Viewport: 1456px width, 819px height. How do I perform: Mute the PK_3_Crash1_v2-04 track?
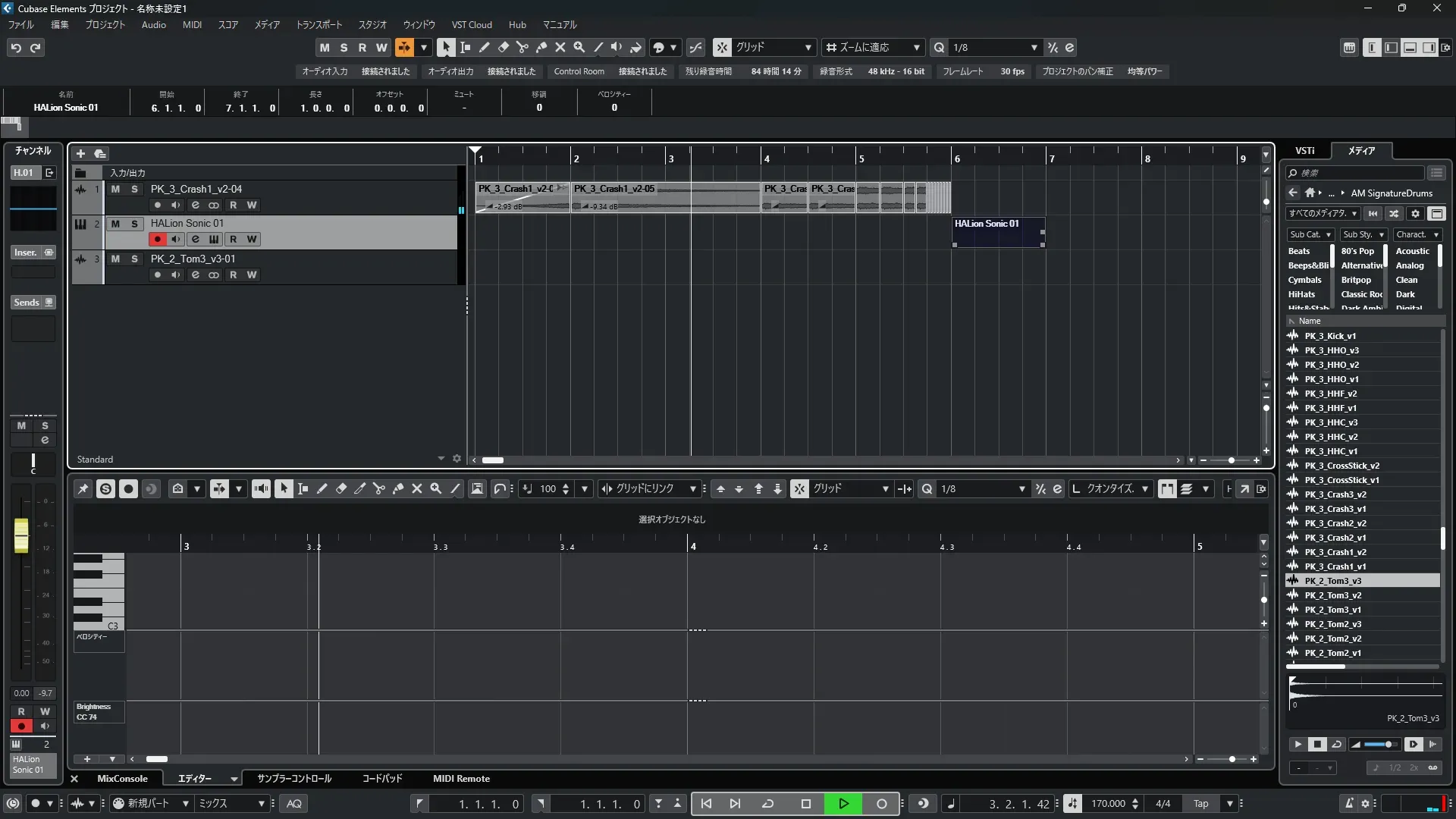click(x=115, y=189)
